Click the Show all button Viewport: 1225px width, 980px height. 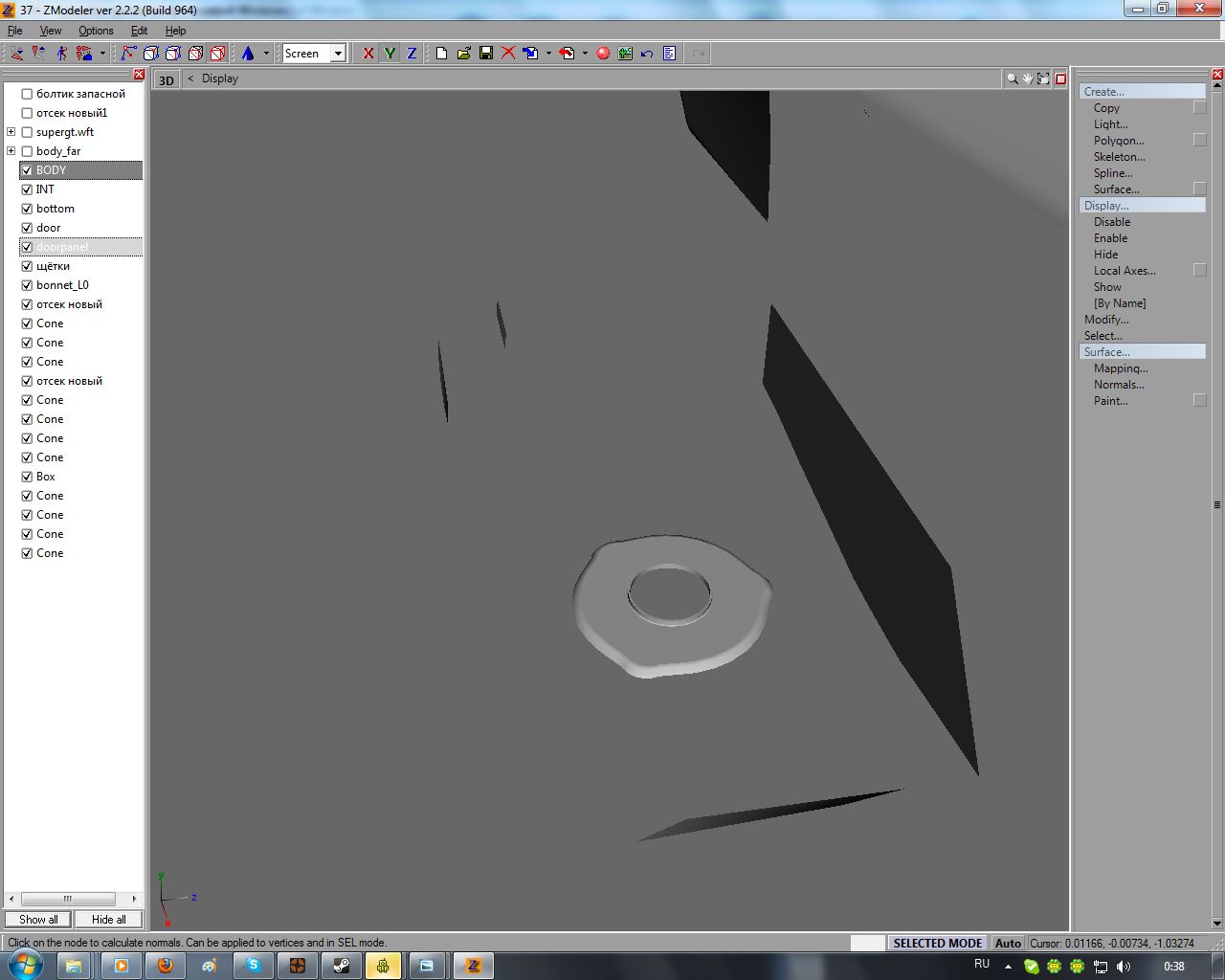click(38, 920)
